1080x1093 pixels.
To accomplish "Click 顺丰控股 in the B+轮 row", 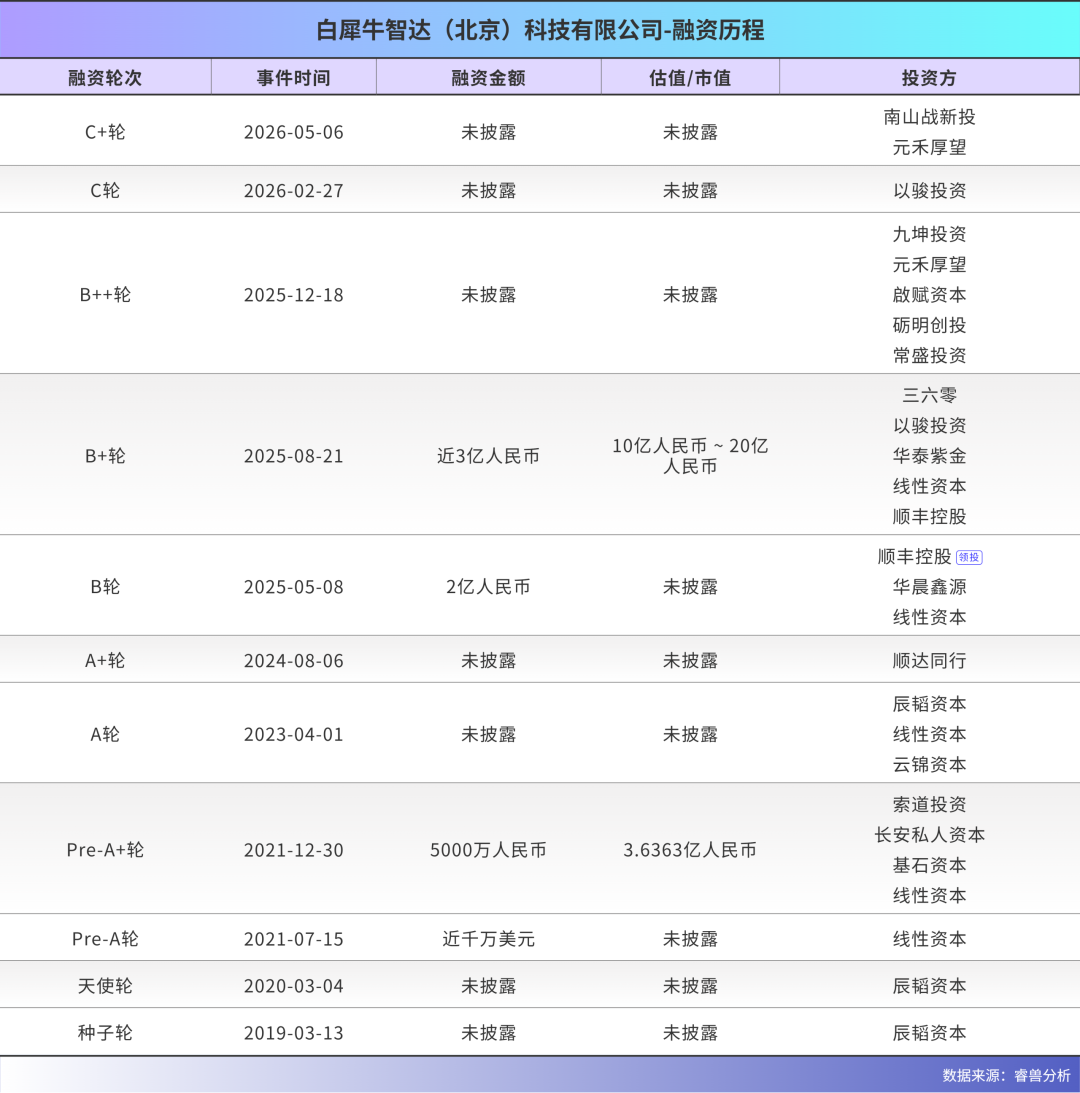I will [929, 517].
